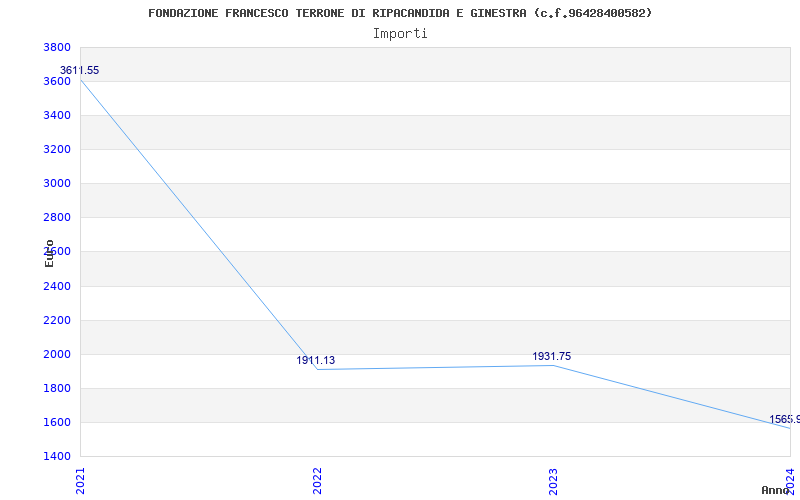The width and height of the screenshot is (800, 500).
Task: Click the 3400 y-axis tick label
Action: 57,116
